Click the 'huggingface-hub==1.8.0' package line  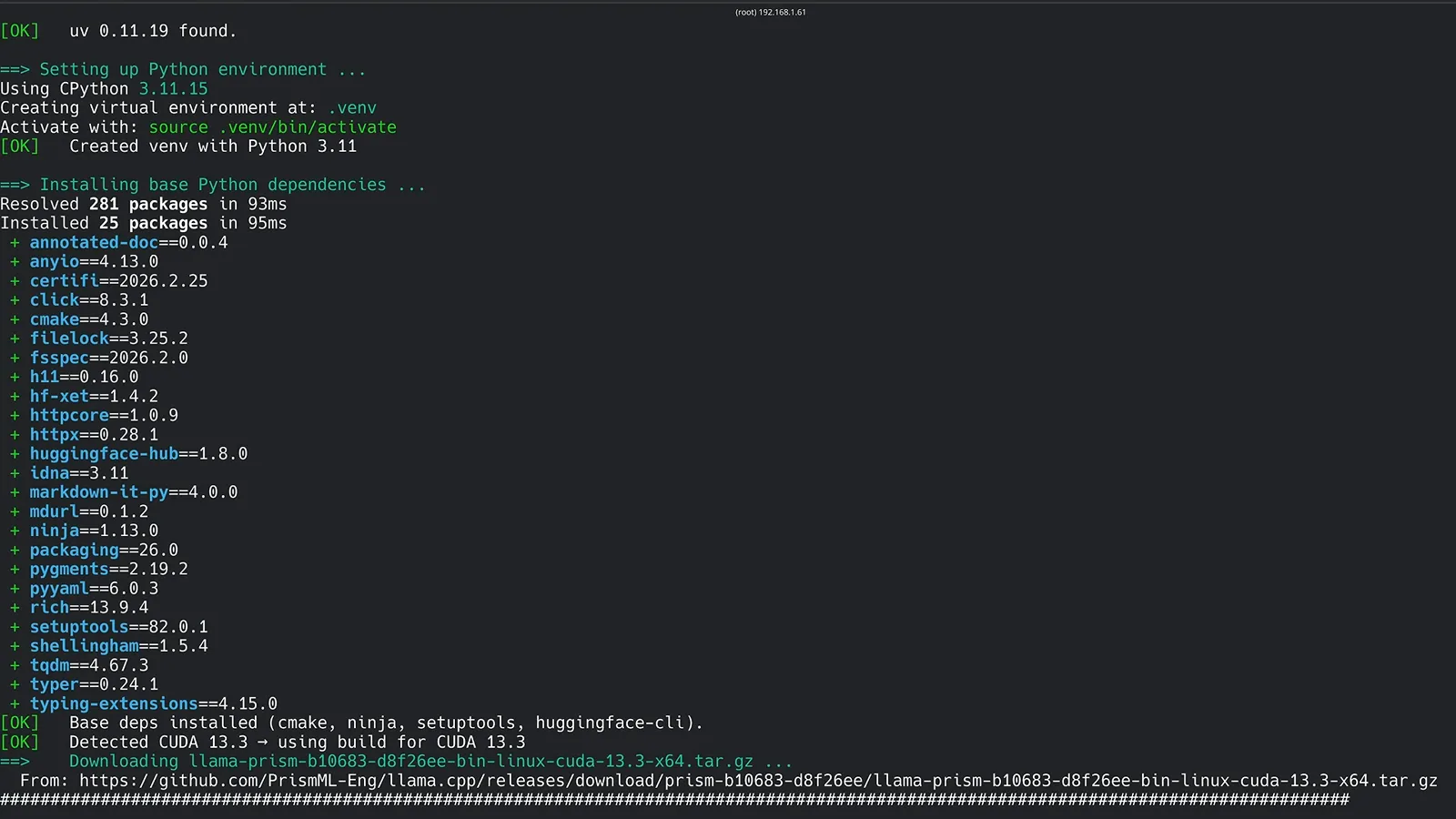pos(138,454)
